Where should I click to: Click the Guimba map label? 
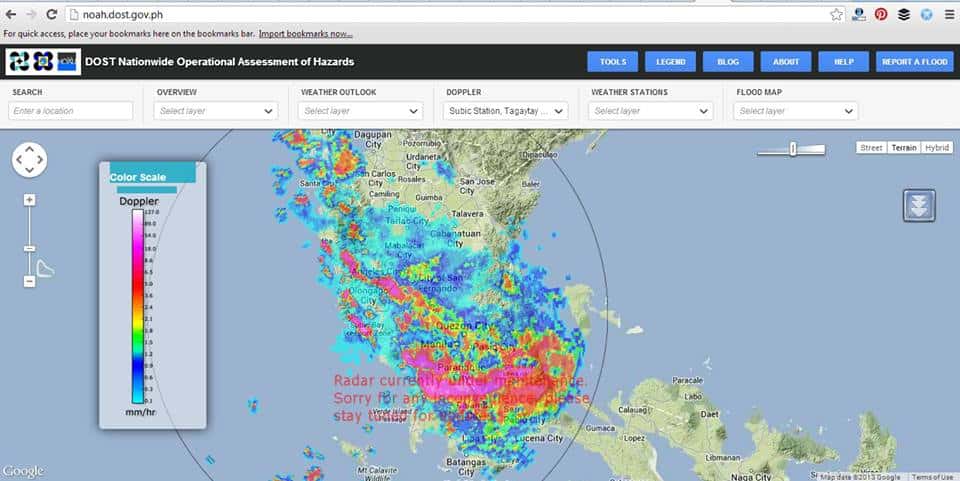429,197
